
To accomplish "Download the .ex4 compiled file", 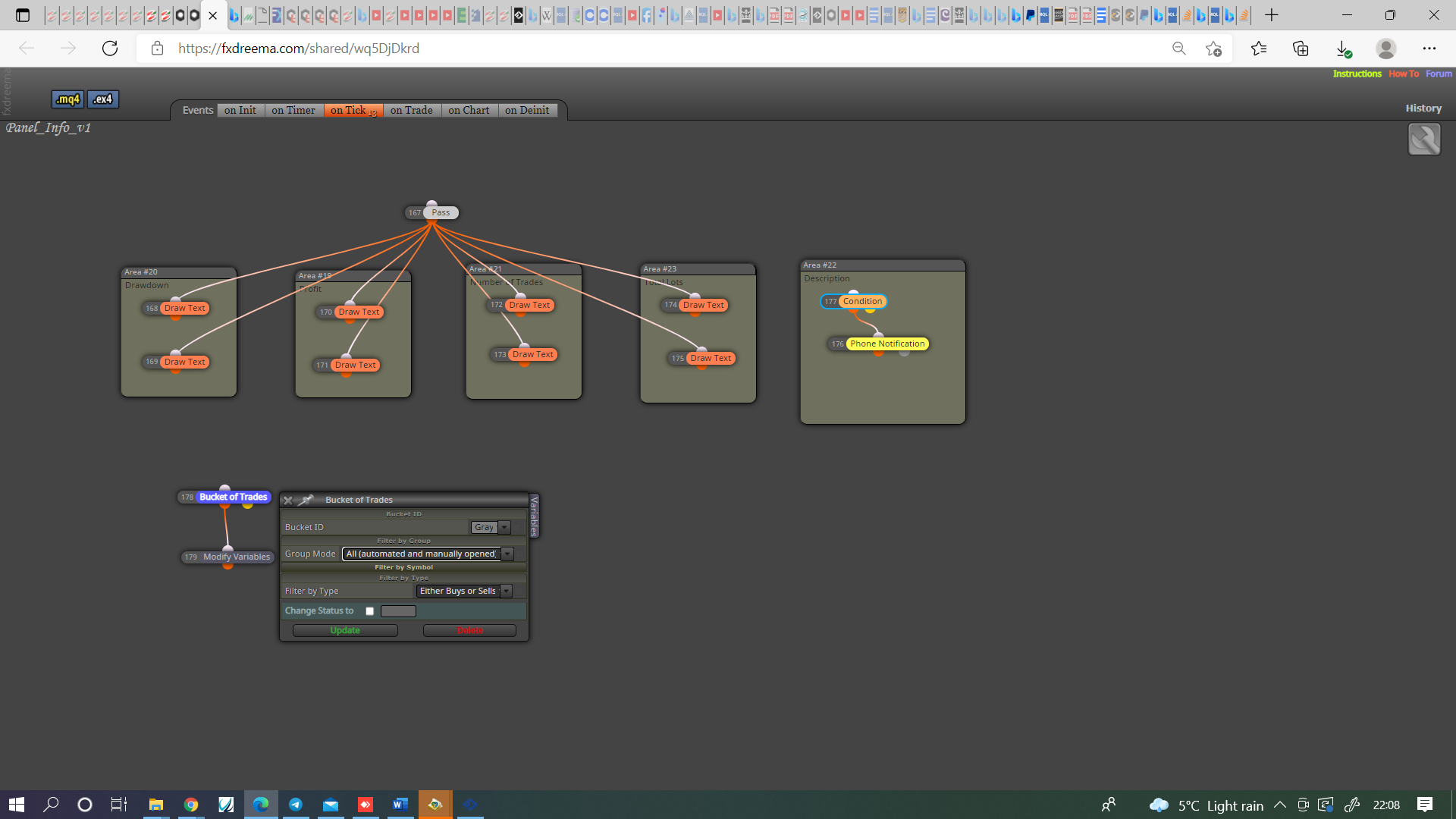I will (103, 99).
